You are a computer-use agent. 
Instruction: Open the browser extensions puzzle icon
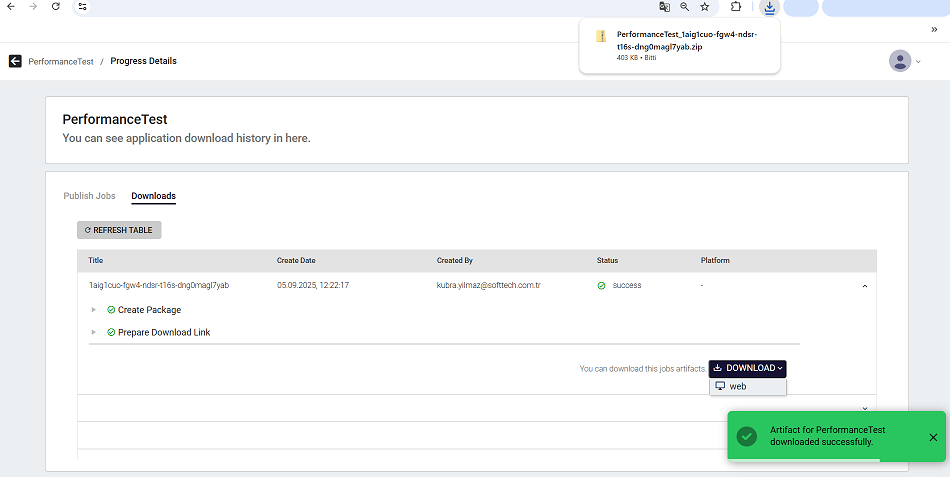[736, 6]
